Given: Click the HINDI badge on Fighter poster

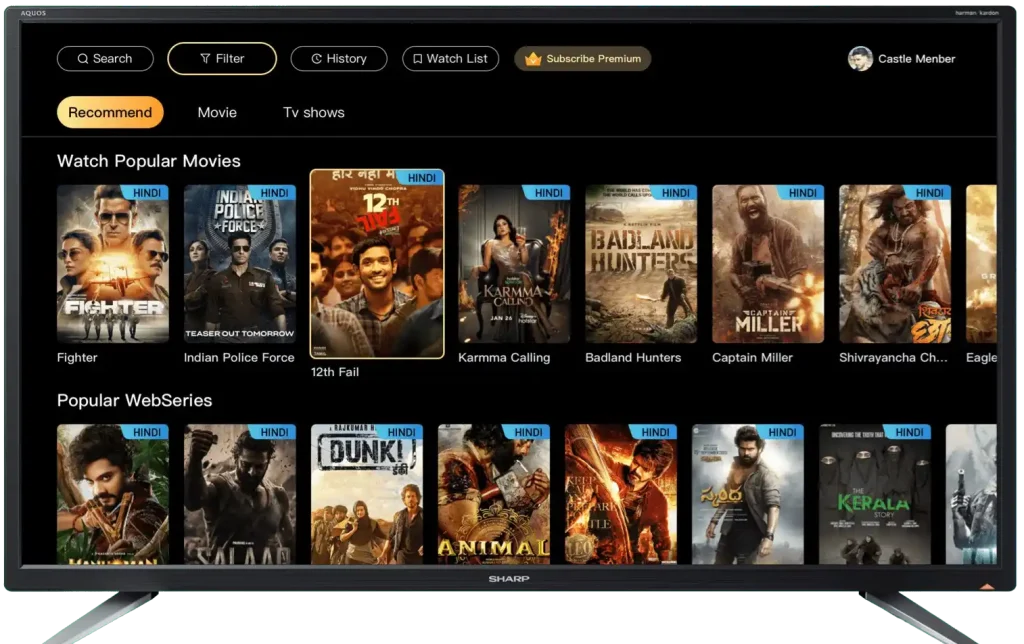Looking at the screenshot, I should pos(147,193).
